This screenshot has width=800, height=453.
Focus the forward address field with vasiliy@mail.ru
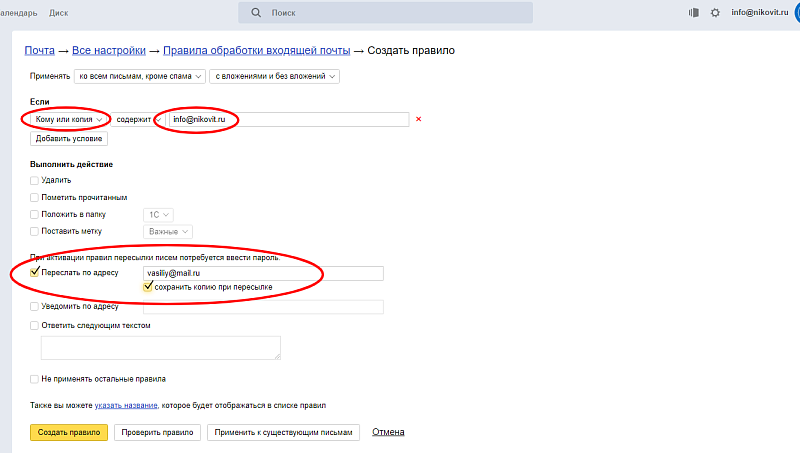(263, 273)
